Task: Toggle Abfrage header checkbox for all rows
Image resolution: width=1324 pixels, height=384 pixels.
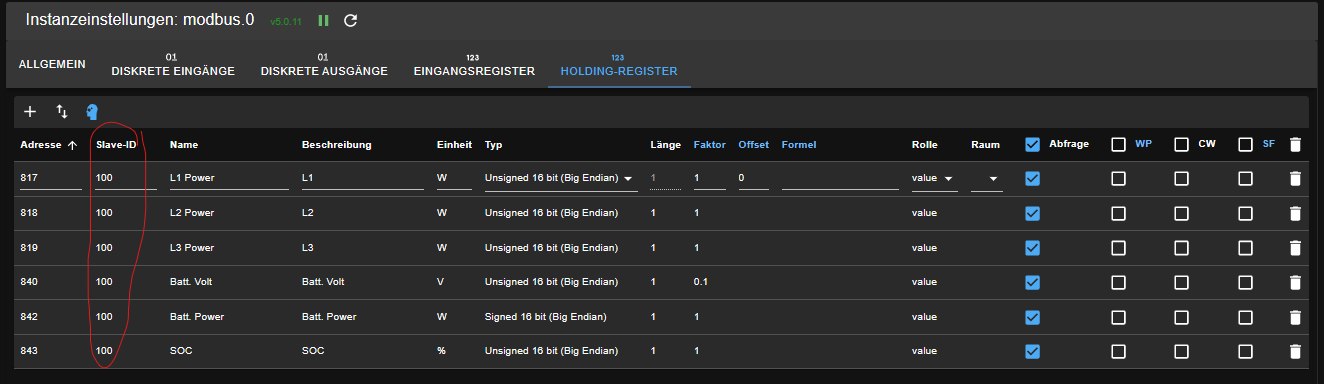Action: [x=1033, y=145]
